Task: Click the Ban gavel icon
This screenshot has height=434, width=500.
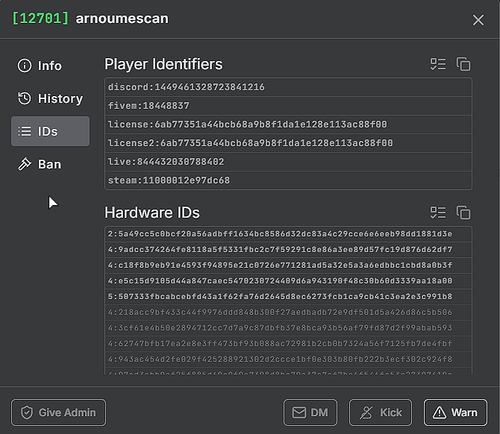Action: pyautogui.click(x=24, y=164)
